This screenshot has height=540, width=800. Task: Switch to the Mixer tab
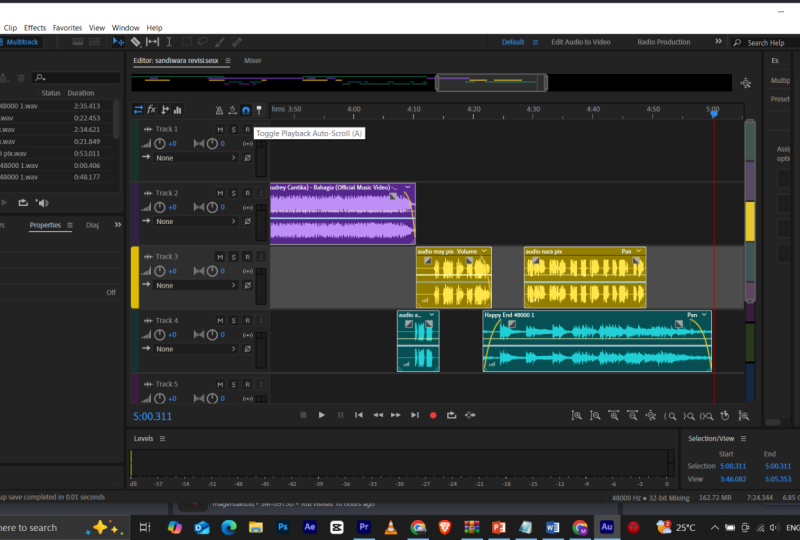pyautogui.click(x=252, y=61)
